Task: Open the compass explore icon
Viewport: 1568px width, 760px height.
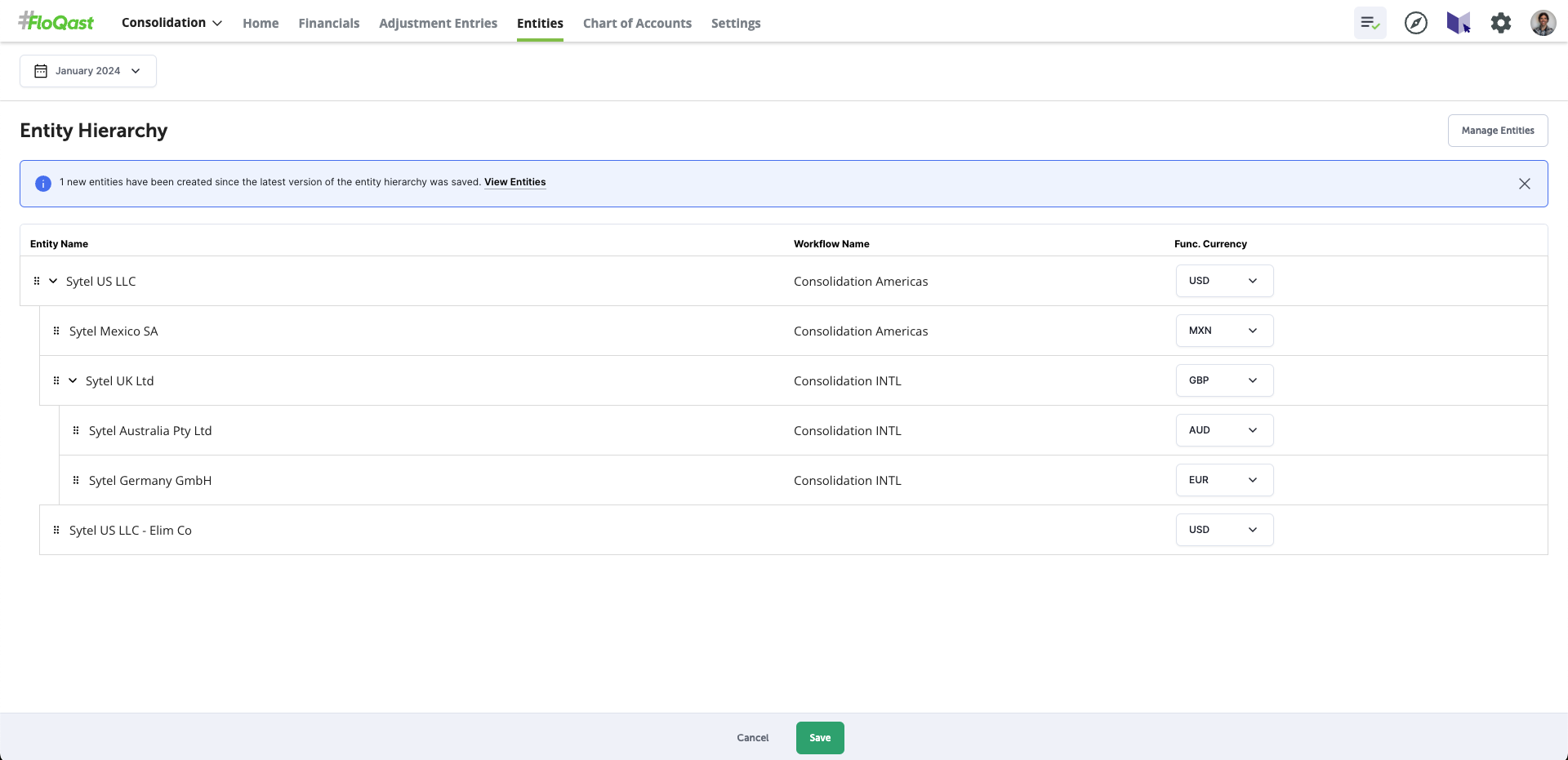Action: tap(1416, 23)
